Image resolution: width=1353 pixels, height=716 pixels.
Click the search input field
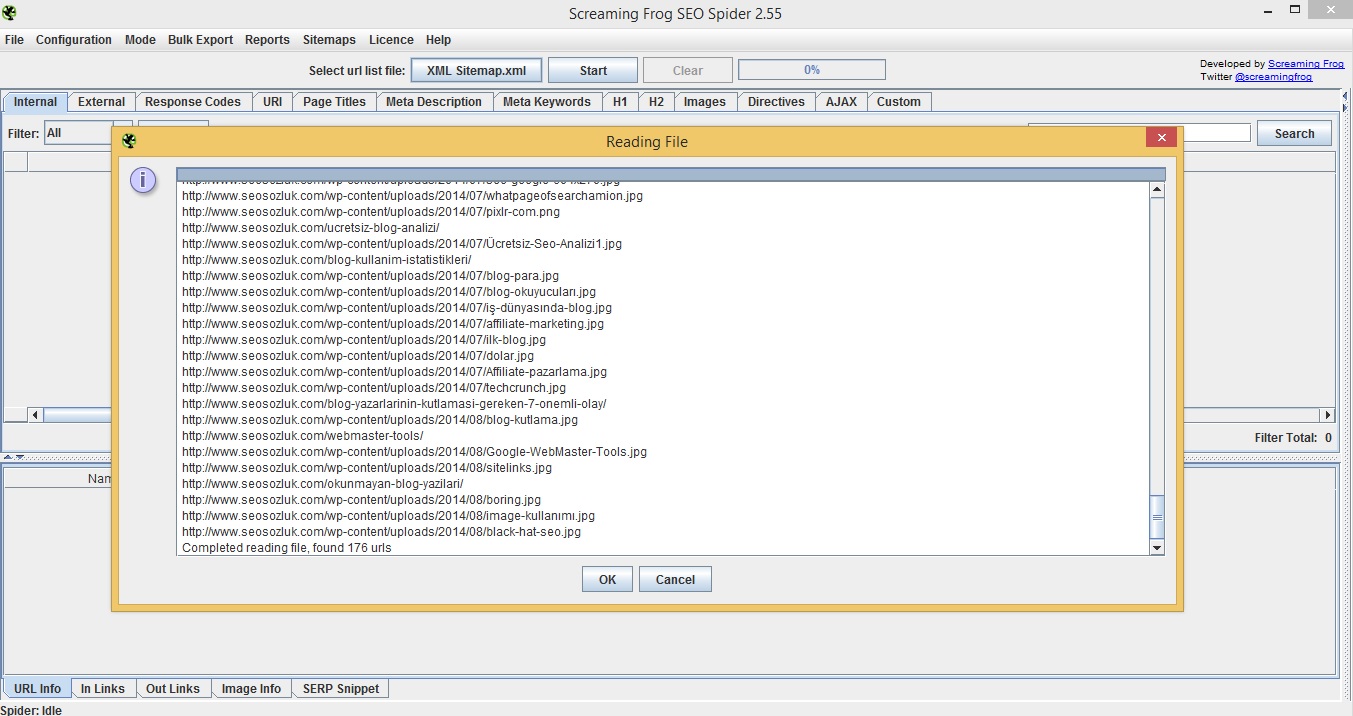click(x=1215, y=133)
